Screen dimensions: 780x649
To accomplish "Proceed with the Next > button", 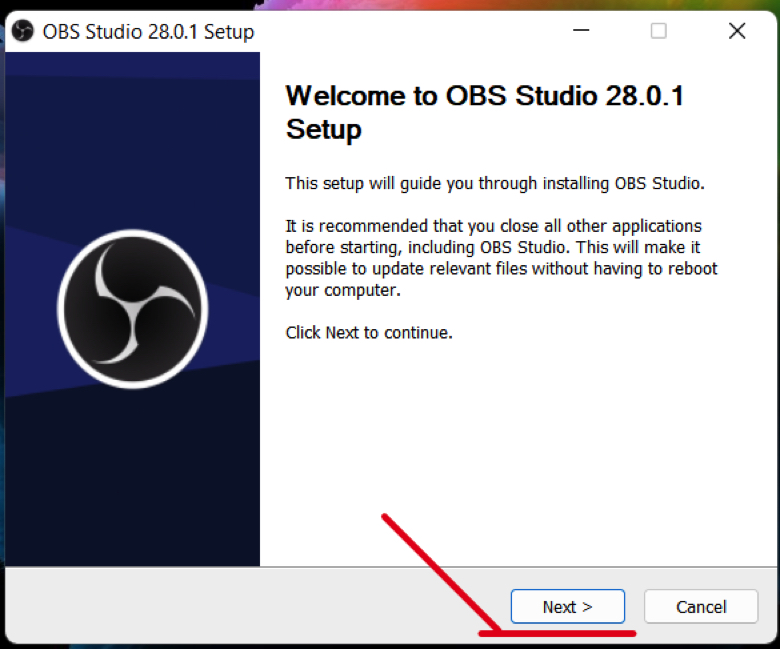I will 568,606.
